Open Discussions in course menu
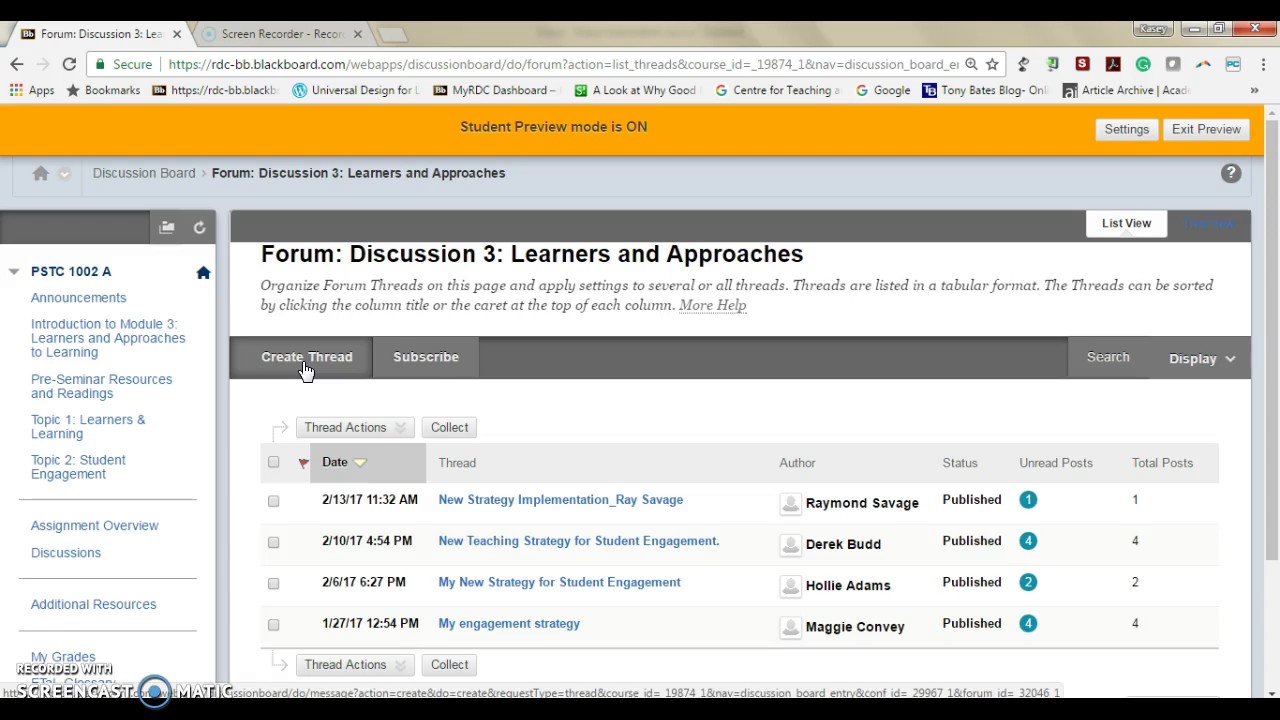Screen dimensions: 1280x720 click(65, 553)
